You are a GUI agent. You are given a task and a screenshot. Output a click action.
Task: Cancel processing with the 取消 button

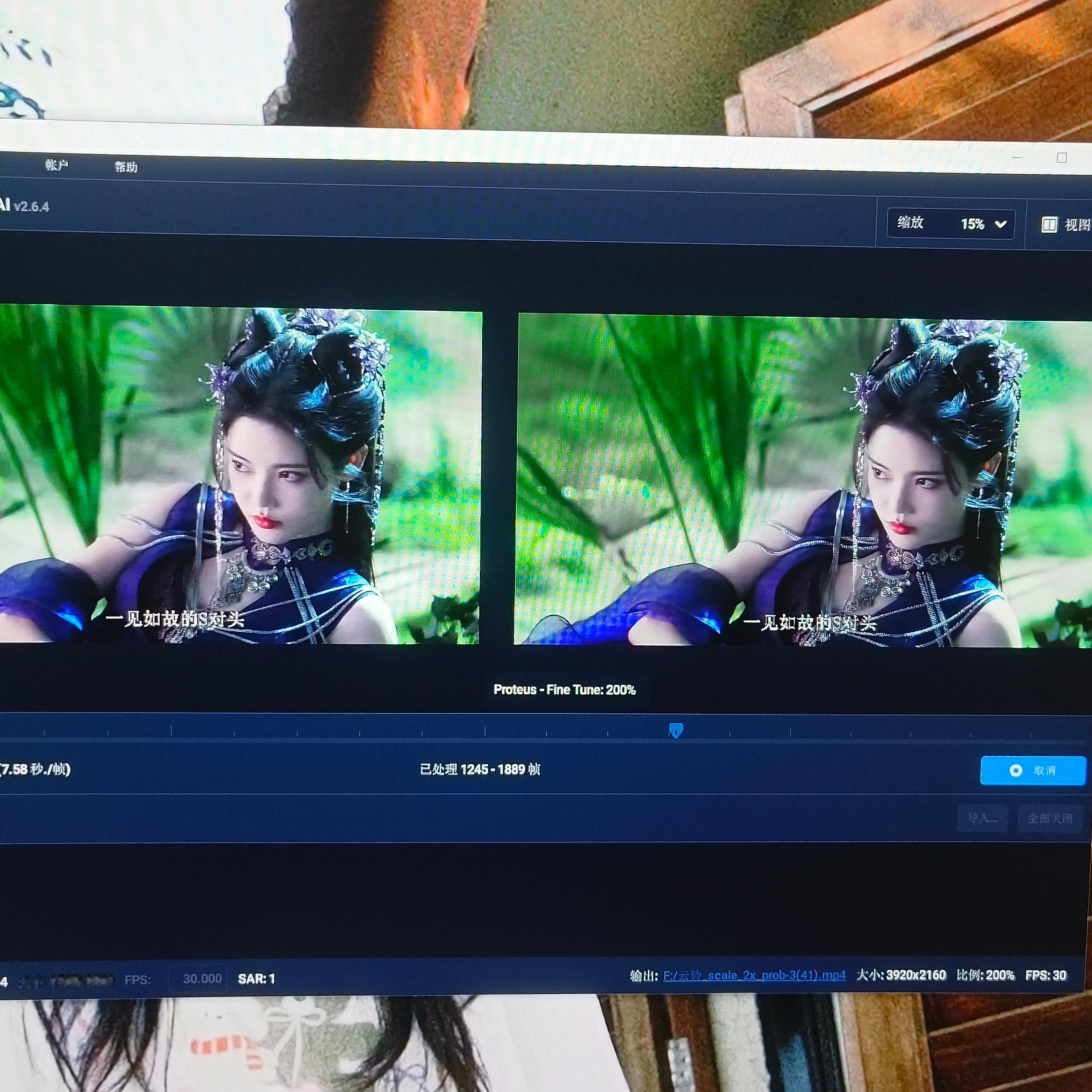tap(1033, 770)
